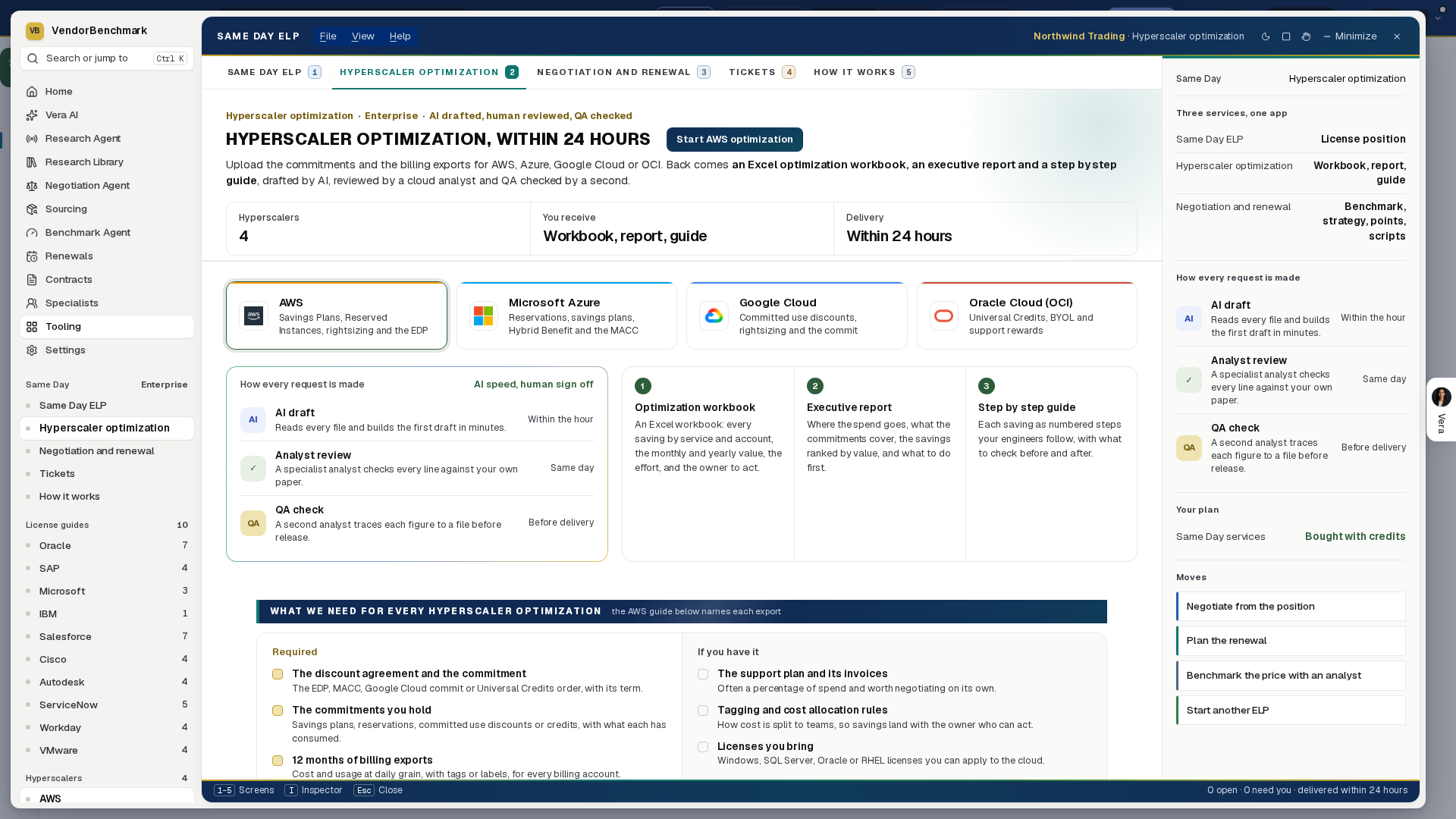Viewport: 1456px width, 819px height.
Task: Open Research Library in the sidebar
Action: (107, 162)
